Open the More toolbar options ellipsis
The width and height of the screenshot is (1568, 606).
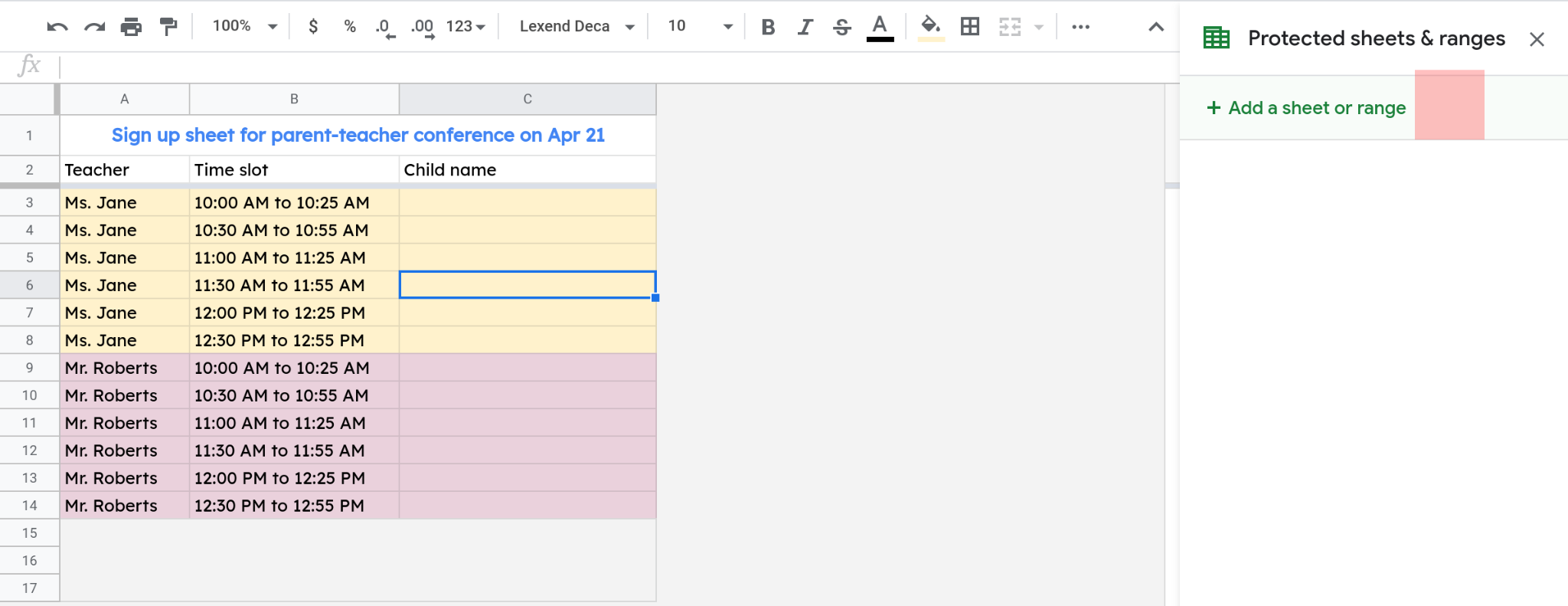(x=1080, y=27)
